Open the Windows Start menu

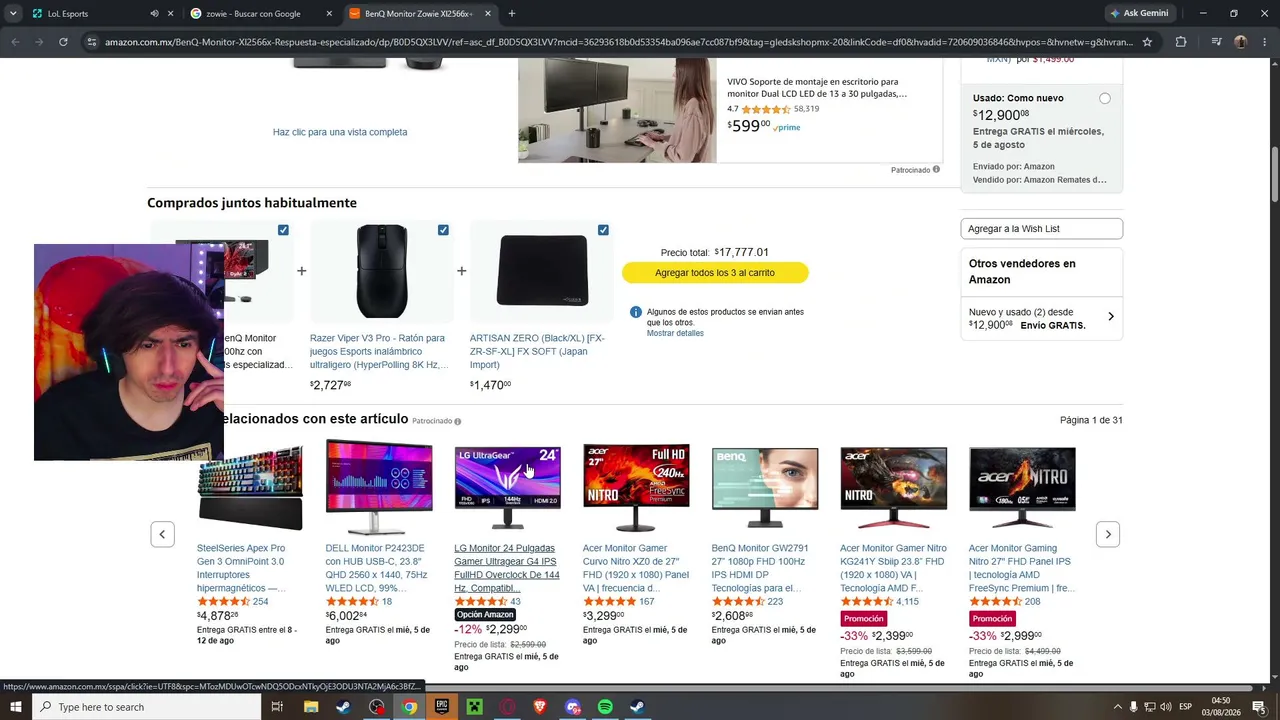15,707
